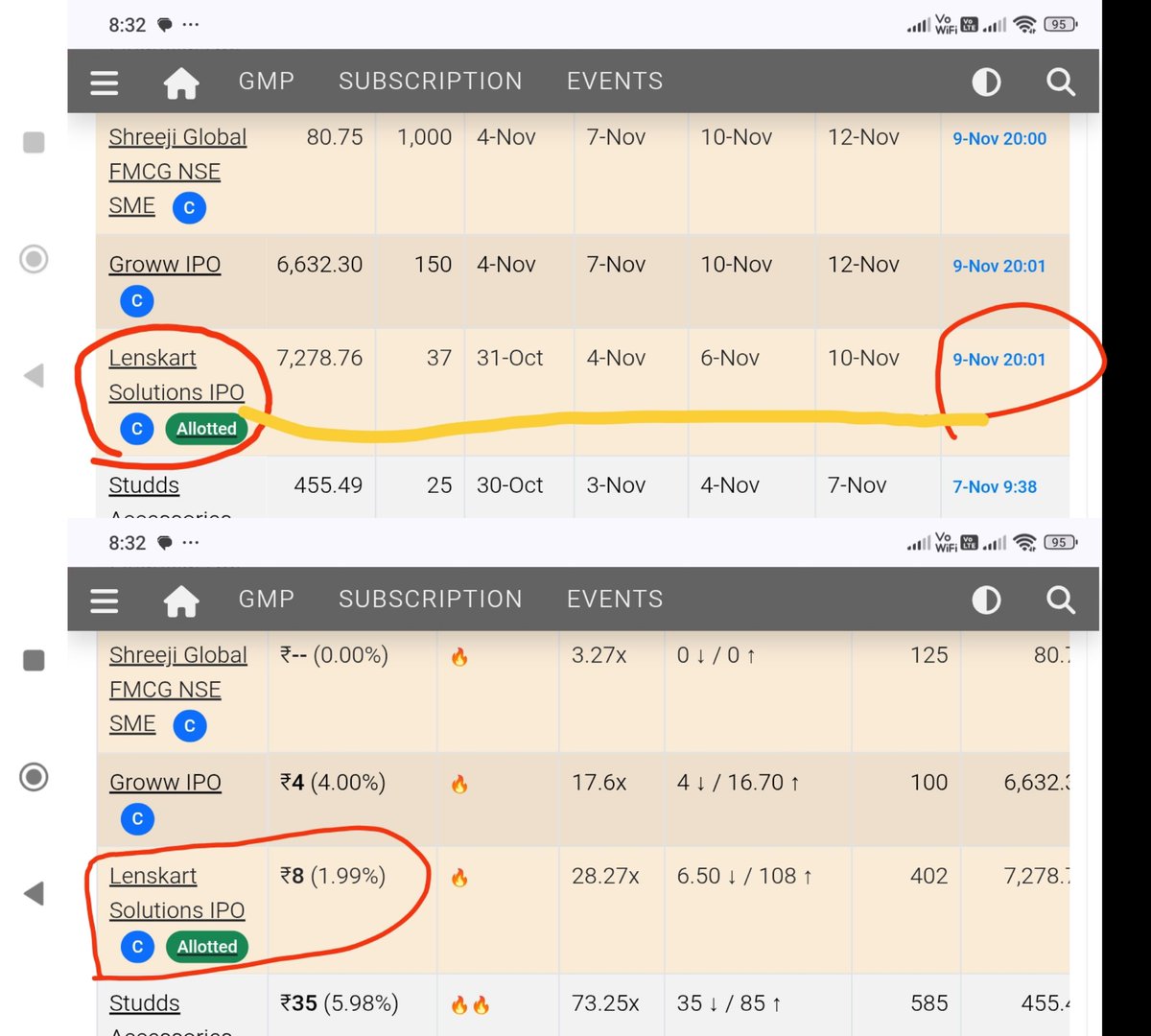The width and height of the screenshot is (1151, 1036).
Task: Open hamburger menu in bottom screenshot
Action: point(104,600)
